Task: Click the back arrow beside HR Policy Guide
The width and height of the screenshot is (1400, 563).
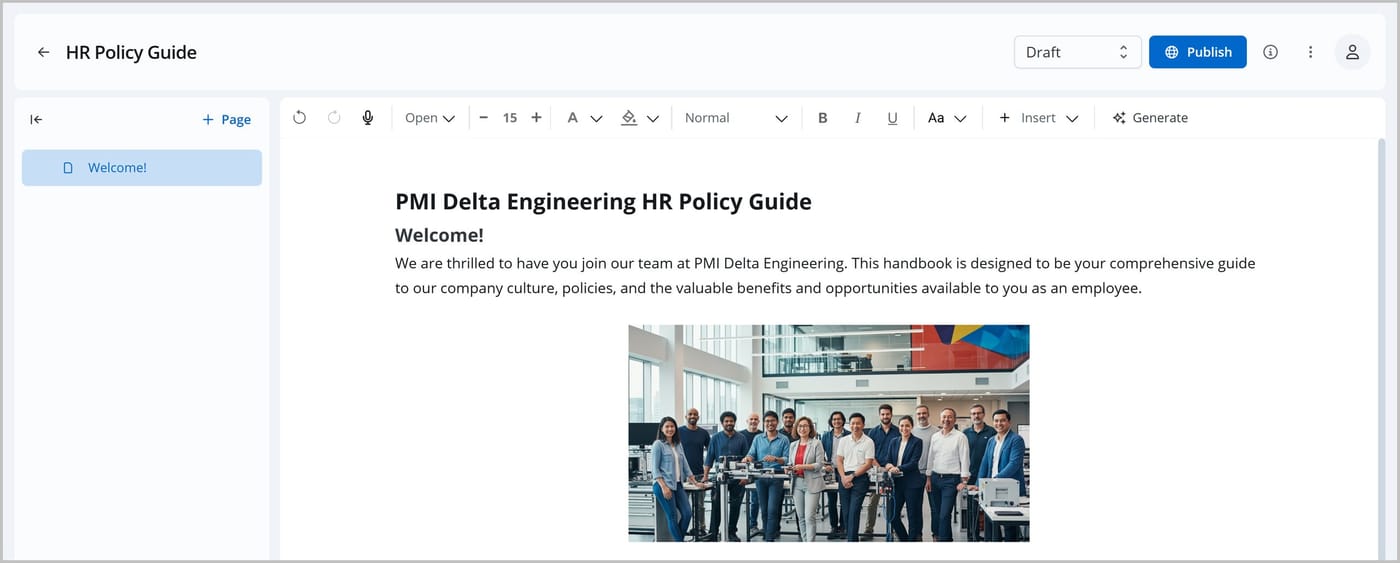Action: tap(43, 52)
